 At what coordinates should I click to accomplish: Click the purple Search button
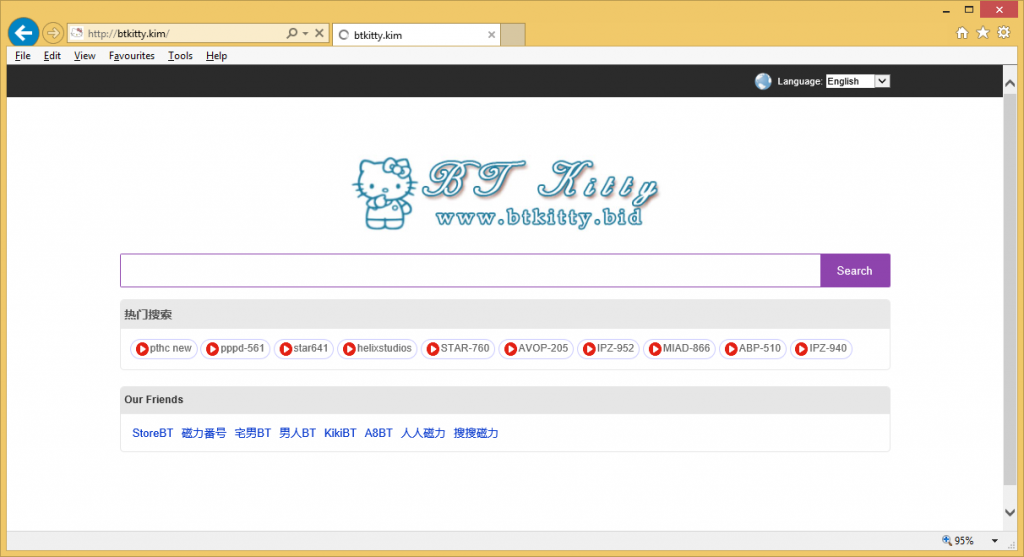[x=855, y=270]
